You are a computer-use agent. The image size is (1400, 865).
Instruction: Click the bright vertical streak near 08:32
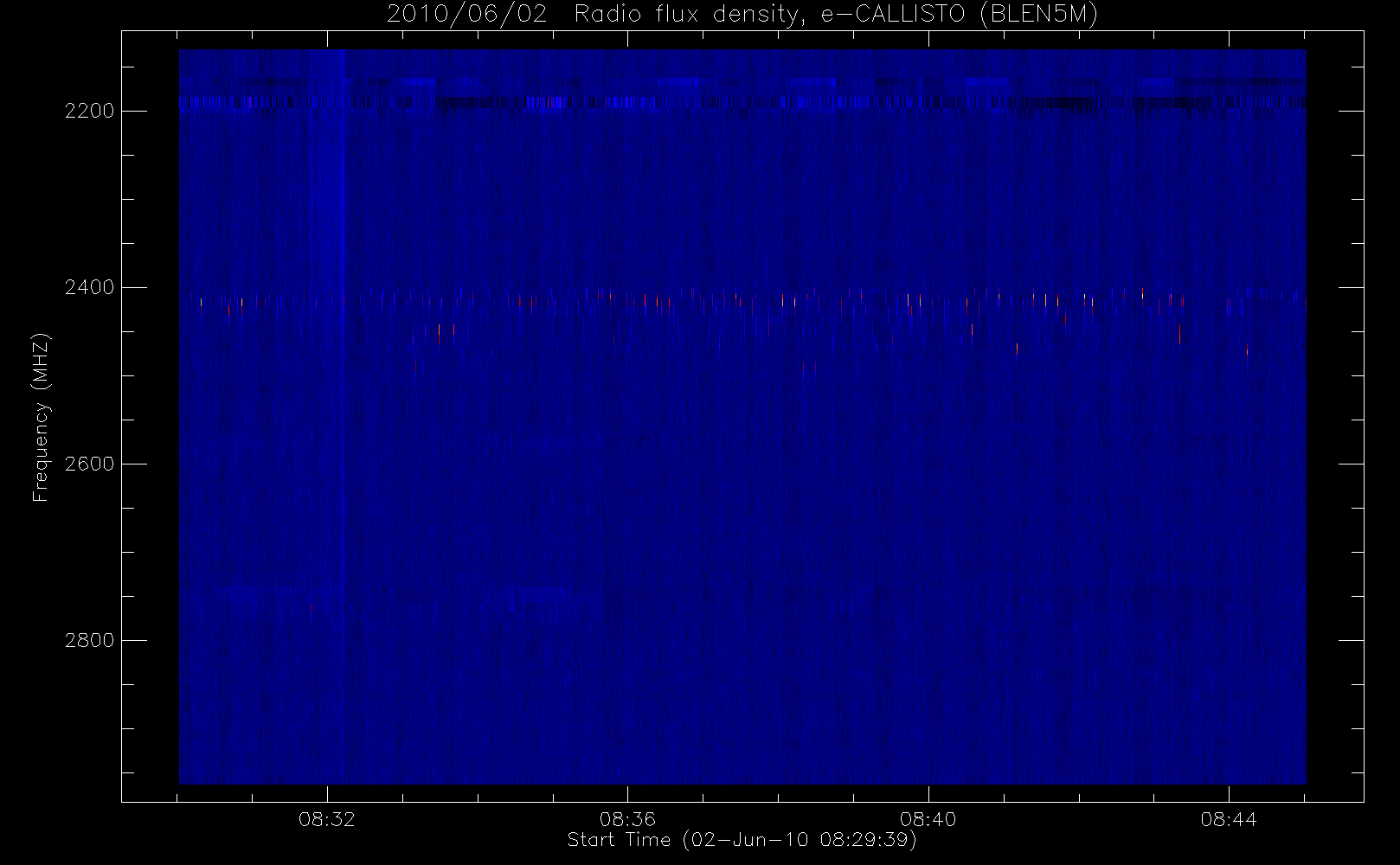[x=343, y=417]
